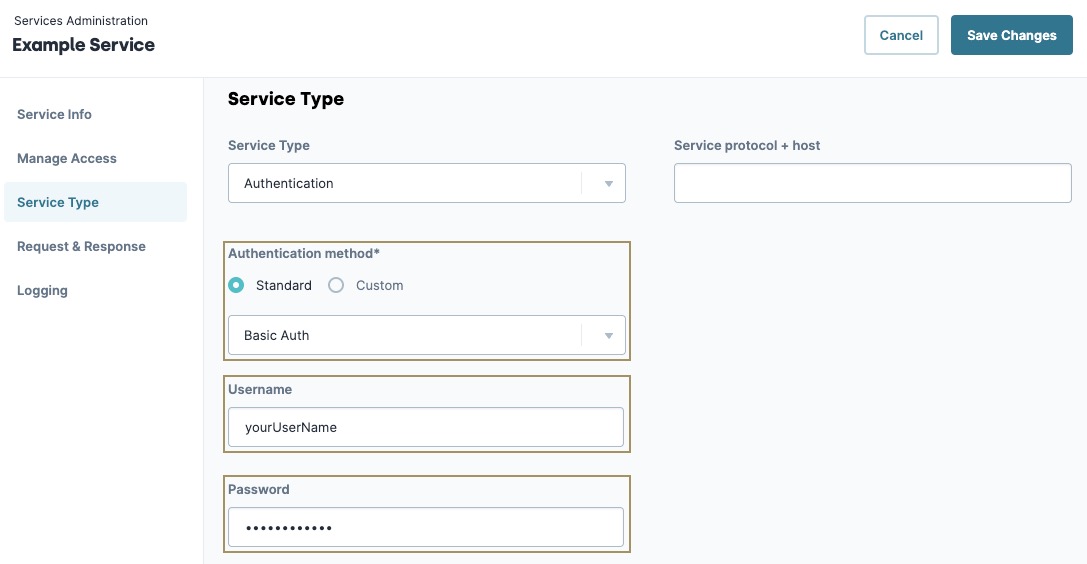Click the Service Type dropdown arrow icon

click(x=609, y=184)
